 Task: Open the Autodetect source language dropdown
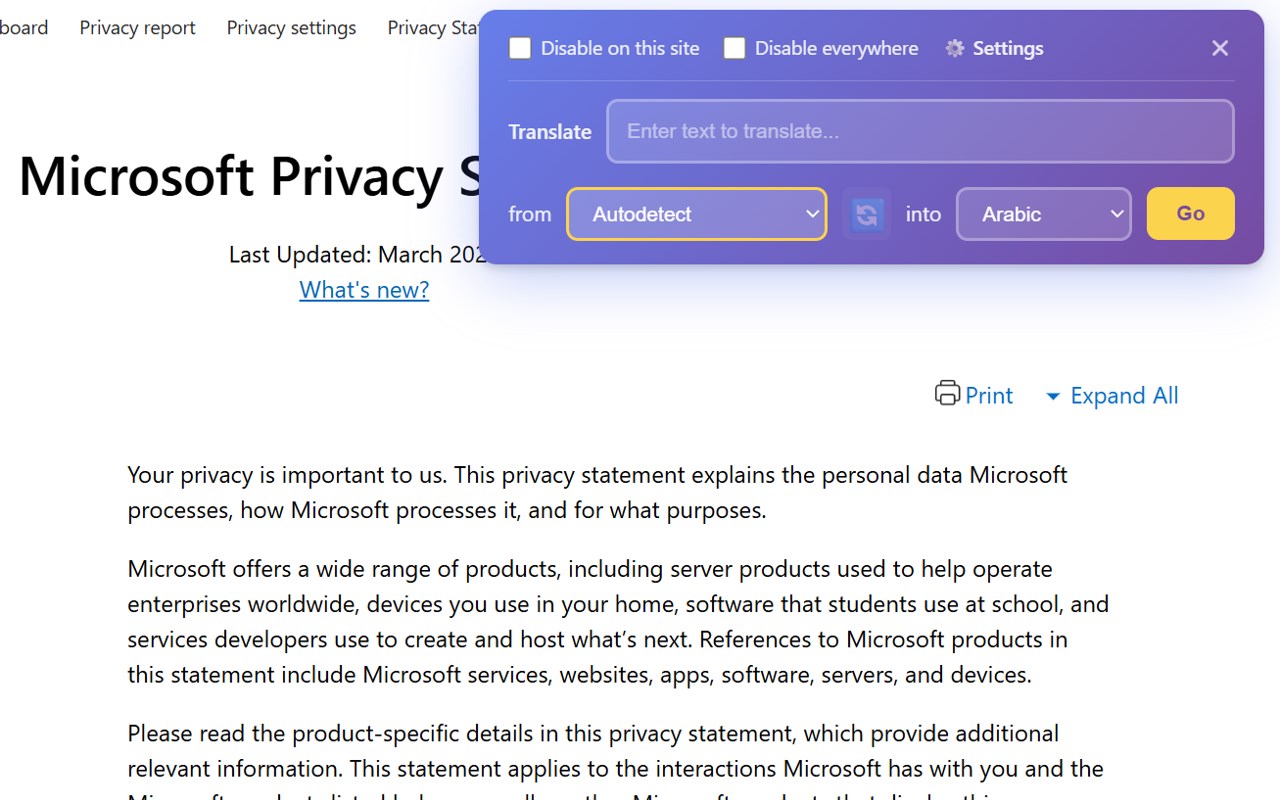(x=697, y=214)
